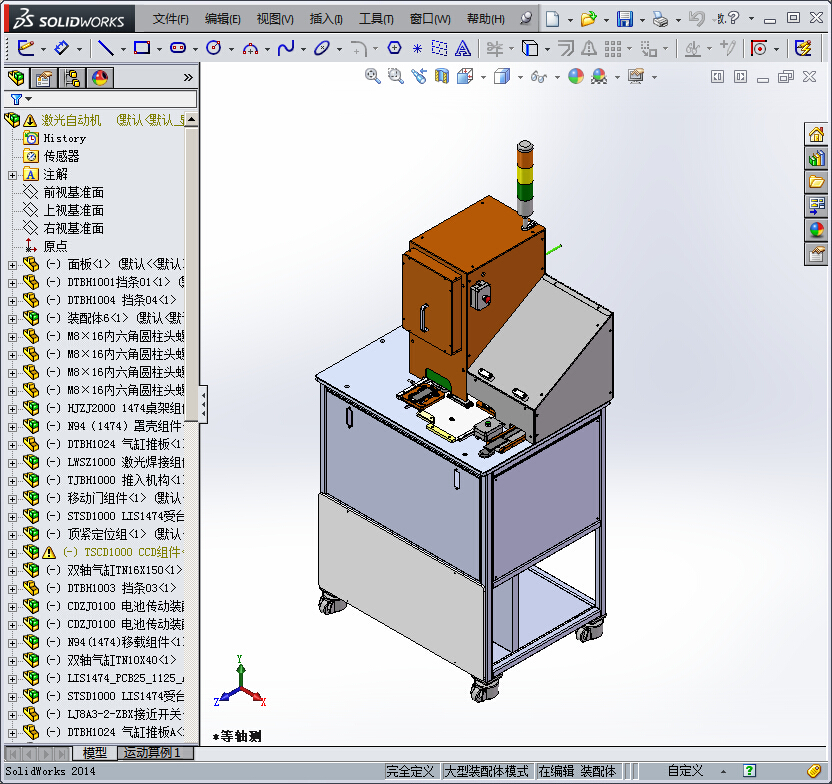Select 传感器 in the tree
The image size is (832, 784).
point(61,156)
